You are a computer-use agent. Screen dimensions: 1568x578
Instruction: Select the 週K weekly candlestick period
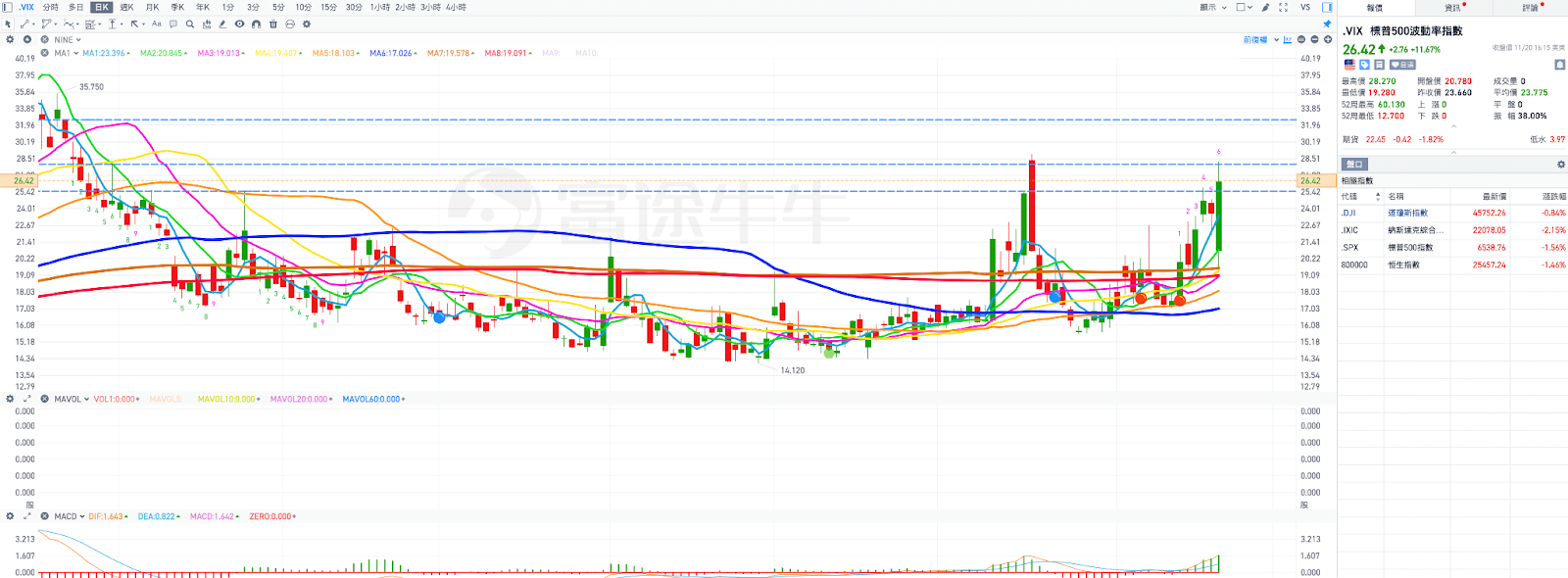coord(126,7)
